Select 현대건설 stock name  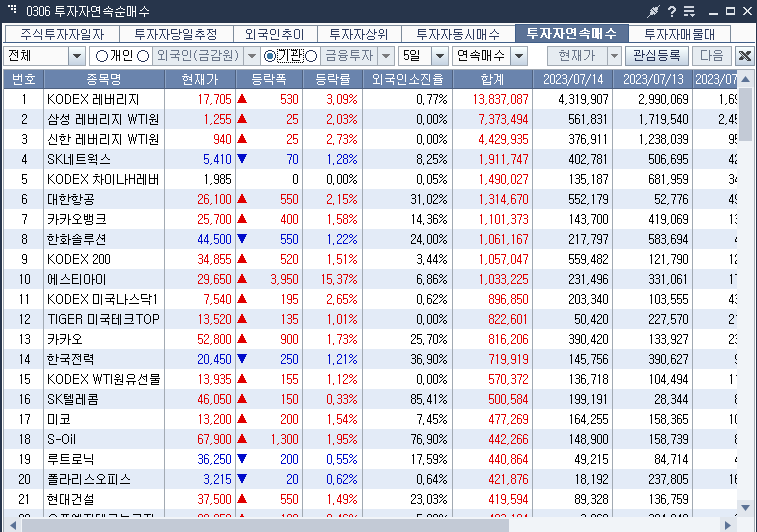(70, 499)
